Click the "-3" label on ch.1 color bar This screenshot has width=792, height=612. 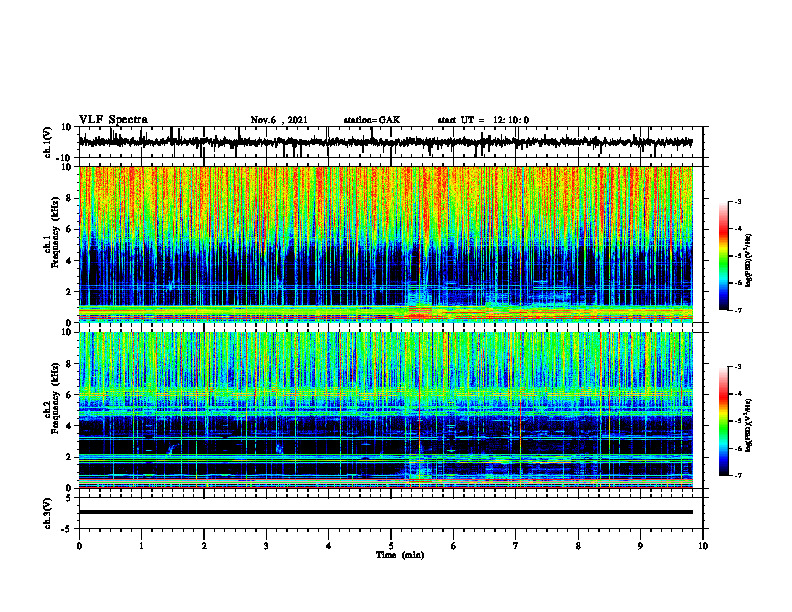pos(737,202)
